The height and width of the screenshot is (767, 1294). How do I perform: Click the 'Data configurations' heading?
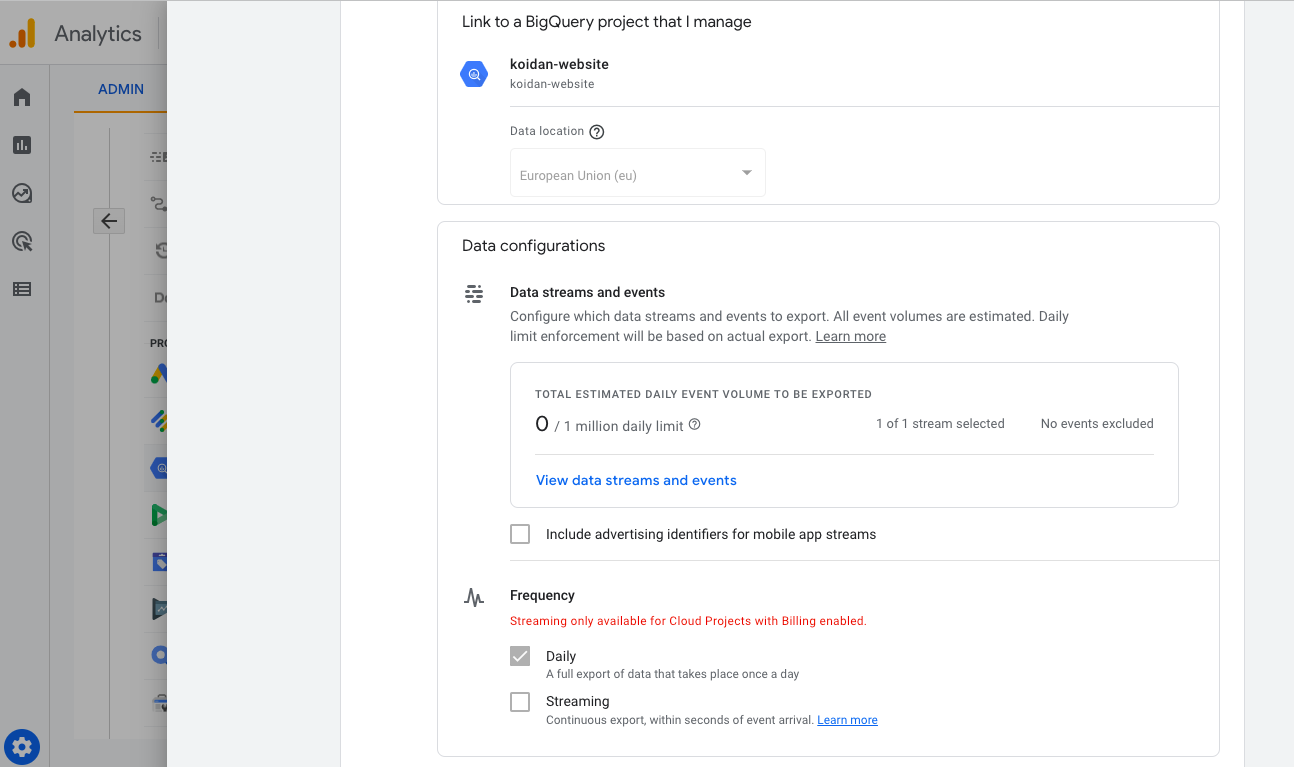coord(533,246)
